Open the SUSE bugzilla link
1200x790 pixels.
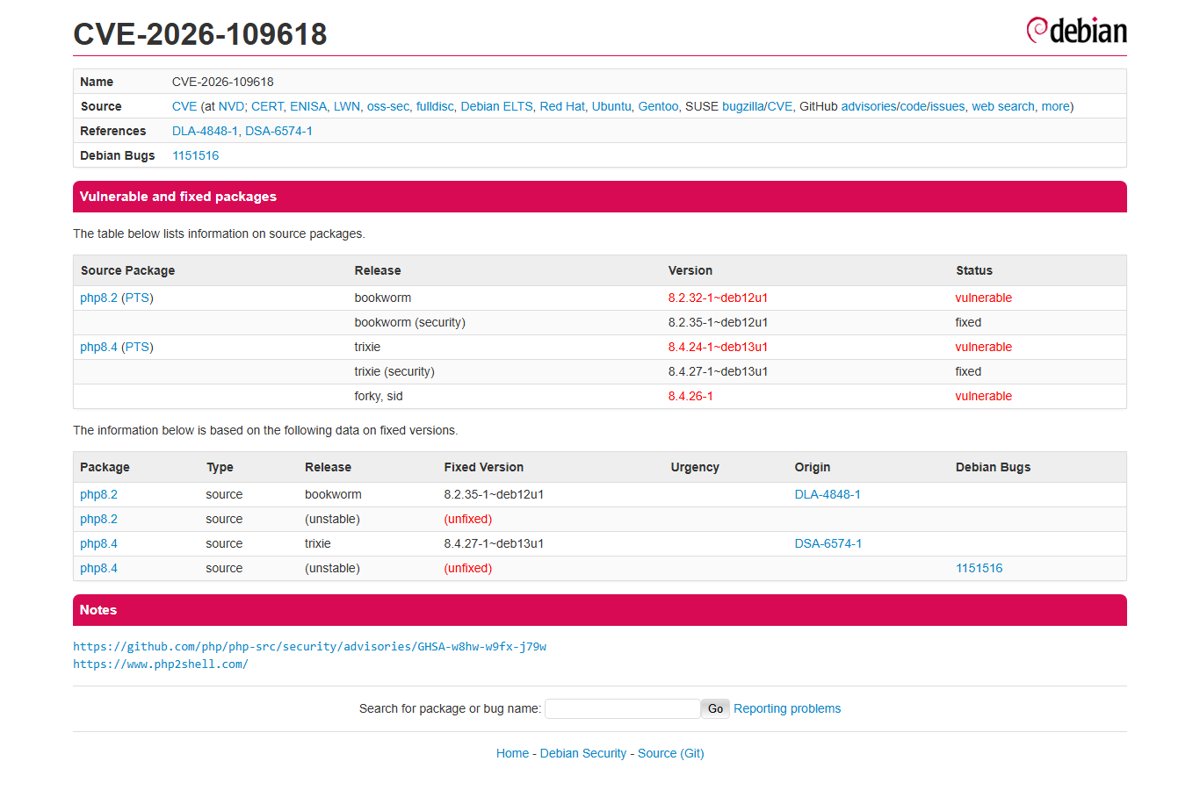[742, 106]
